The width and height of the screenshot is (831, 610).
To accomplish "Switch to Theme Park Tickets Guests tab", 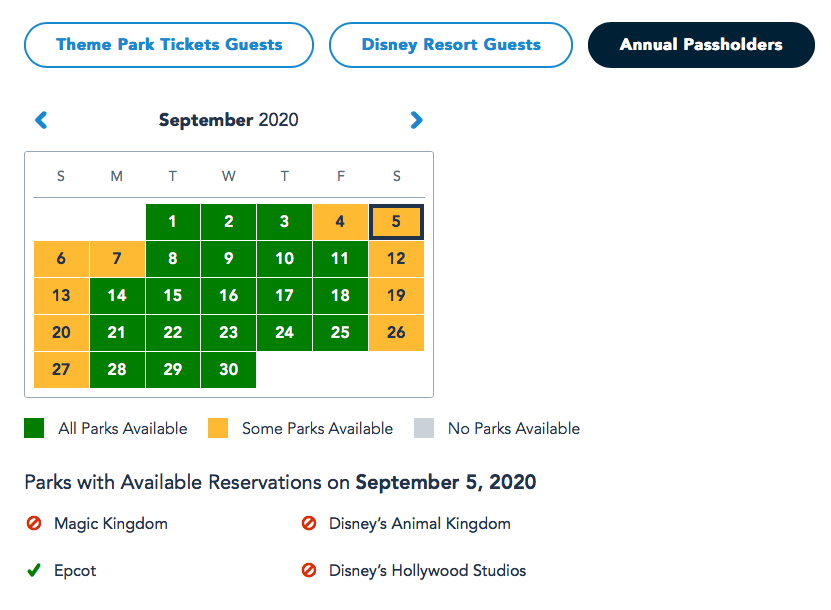I will [x=169, y=45].
